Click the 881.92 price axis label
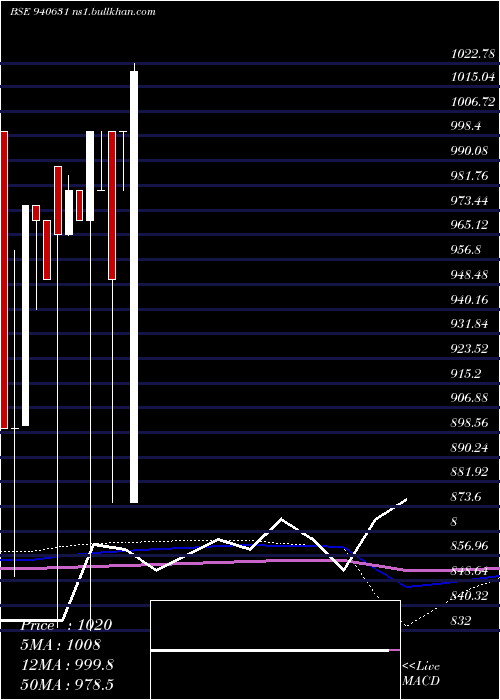The width and height of the screenshot is (500, 700). point(470,472)
